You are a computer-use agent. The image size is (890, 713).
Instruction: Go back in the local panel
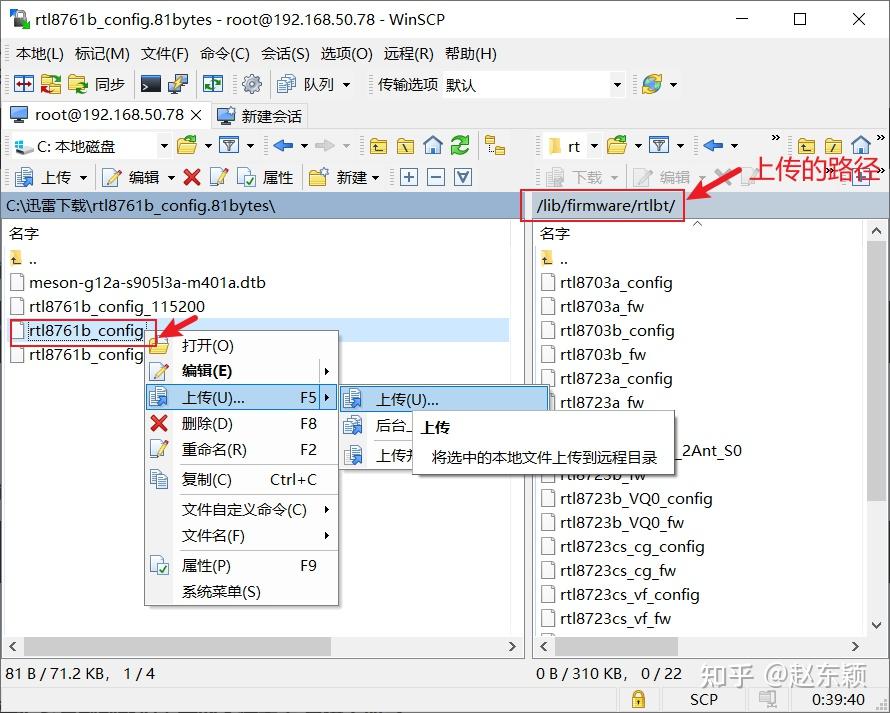coord(283,145)
